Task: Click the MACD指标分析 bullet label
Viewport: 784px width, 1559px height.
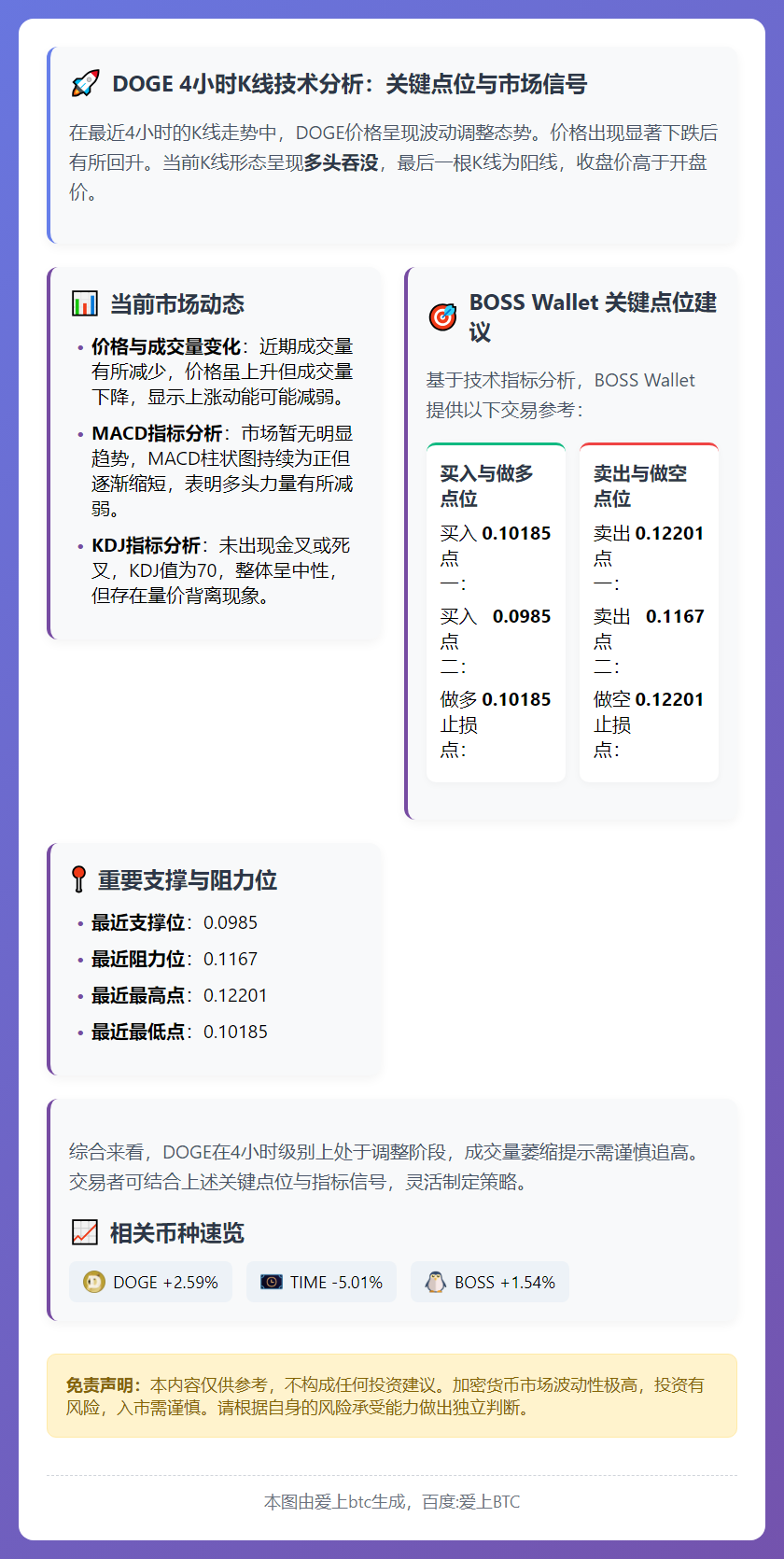Action: [157, 433]
